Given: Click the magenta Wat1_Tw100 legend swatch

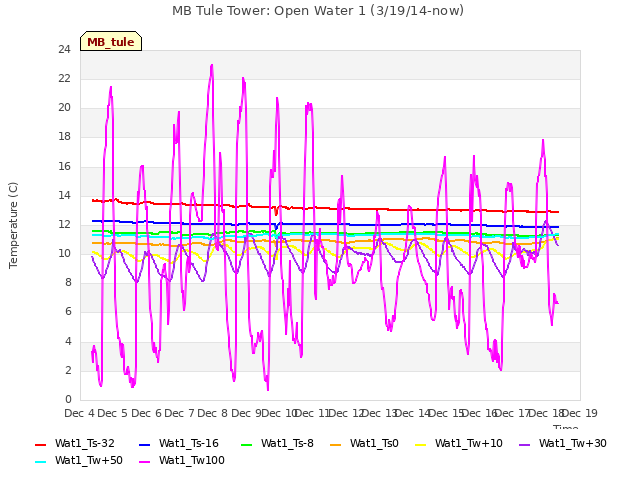Looking at the screenshot, I should point(144,462).
